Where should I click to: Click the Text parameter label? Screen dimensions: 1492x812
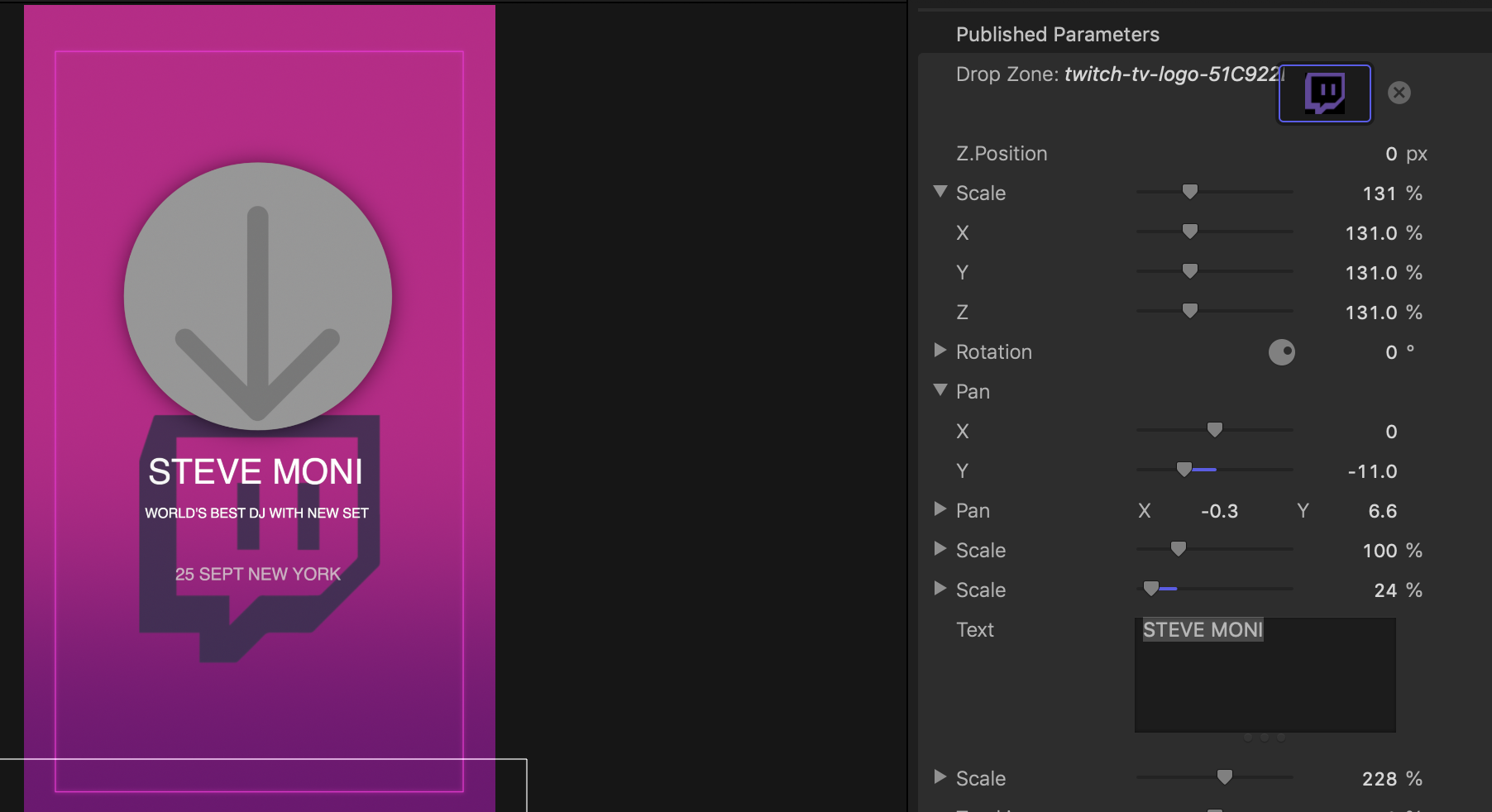[975, 630]
